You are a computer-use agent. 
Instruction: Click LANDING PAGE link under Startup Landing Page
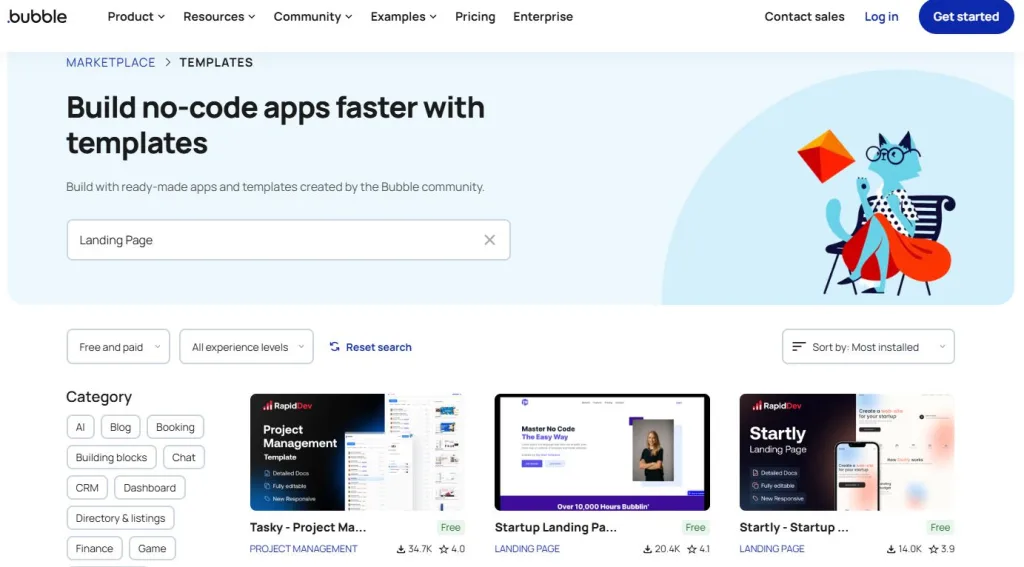point(527,549)
